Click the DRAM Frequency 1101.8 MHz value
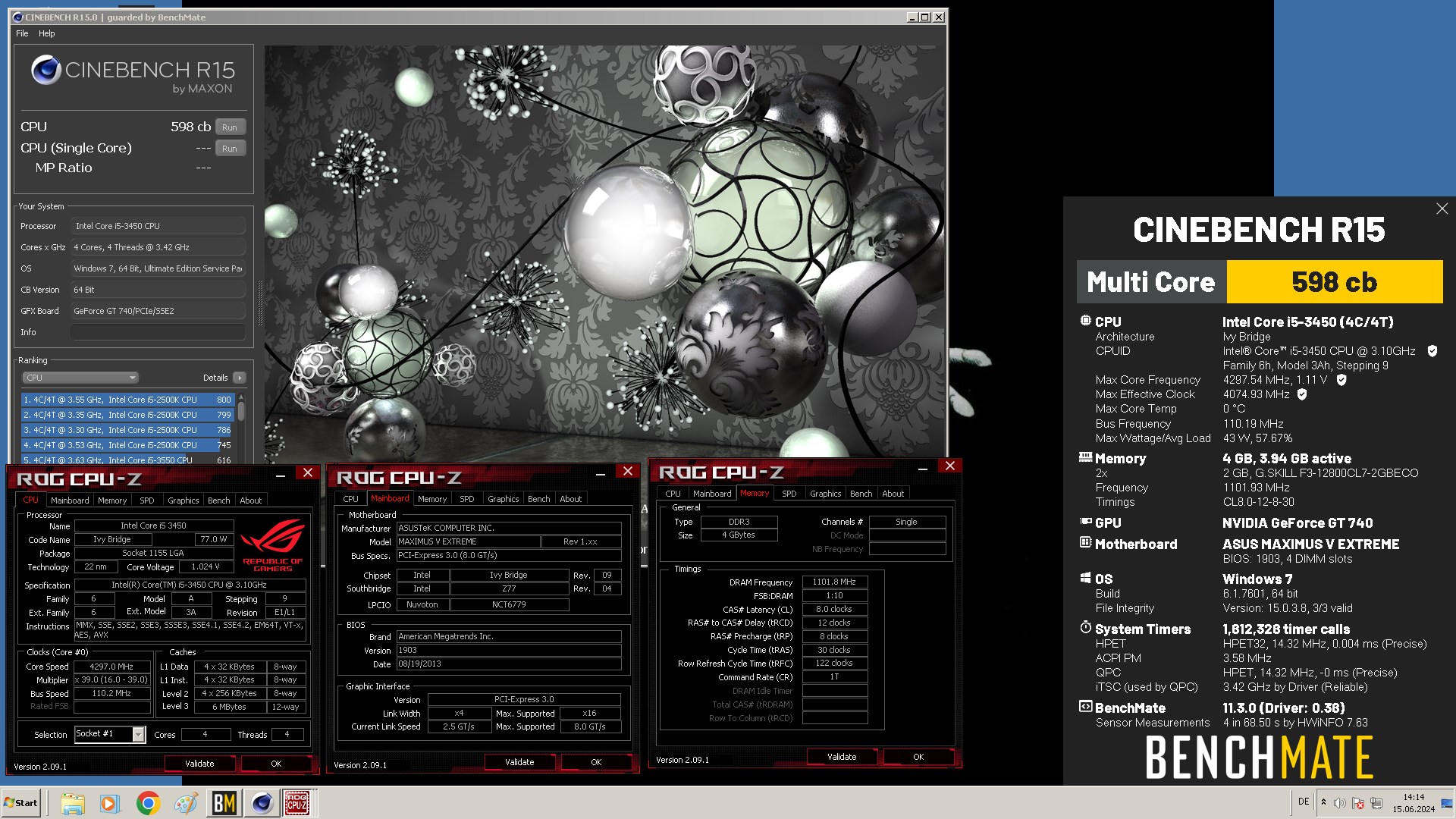 834,582
